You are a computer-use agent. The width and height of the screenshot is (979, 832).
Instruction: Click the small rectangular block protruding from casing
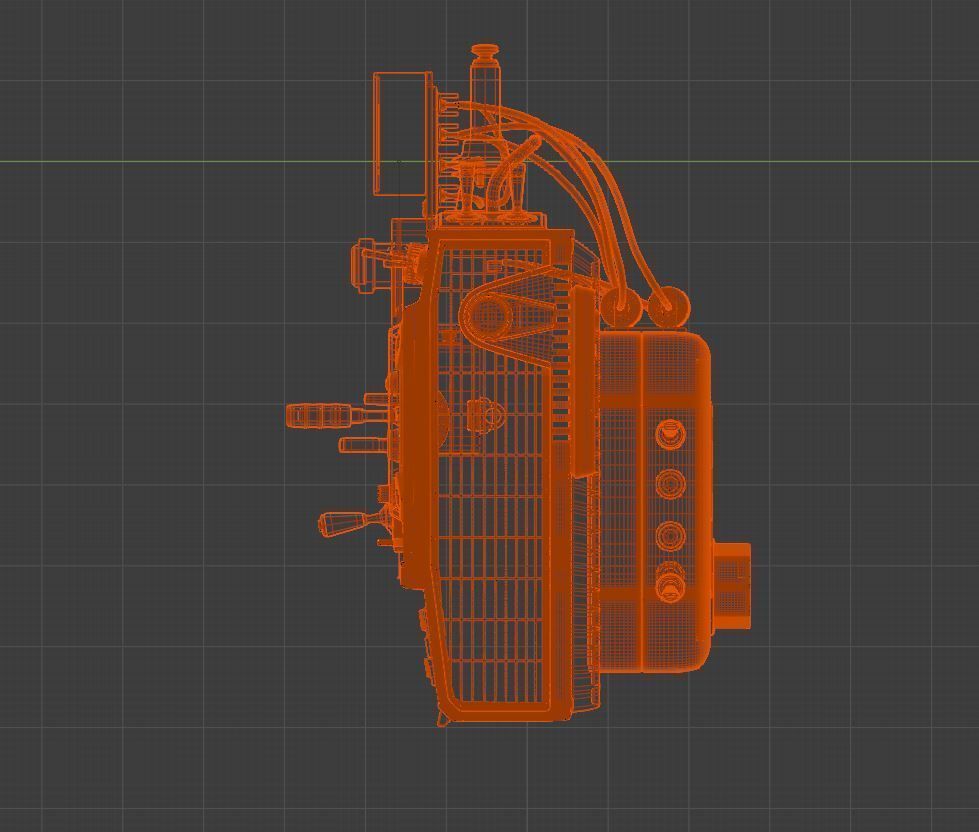pos(731,585)
